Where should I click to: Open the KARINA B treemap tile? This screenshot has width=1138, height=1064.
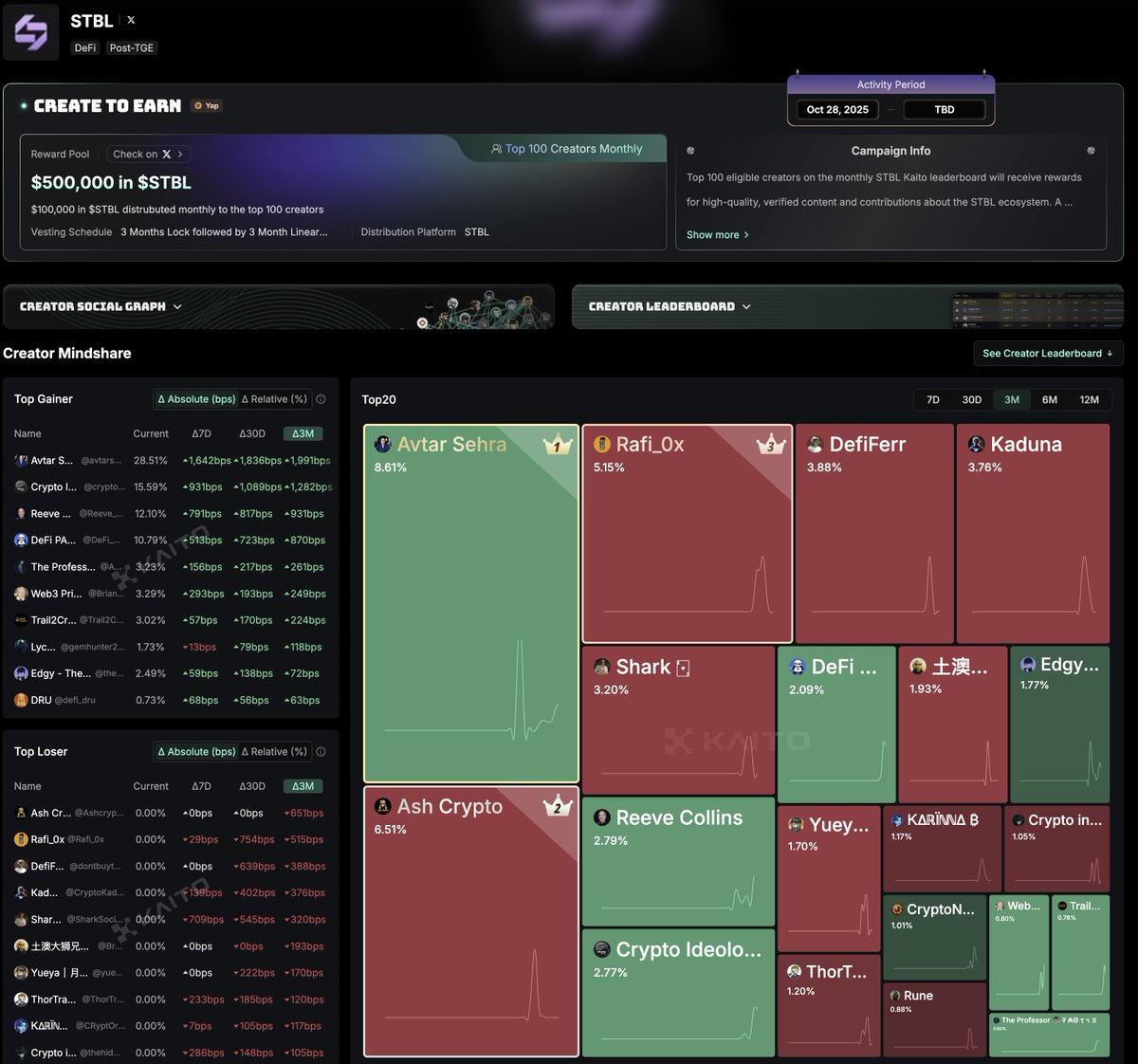tap(943, 849)
